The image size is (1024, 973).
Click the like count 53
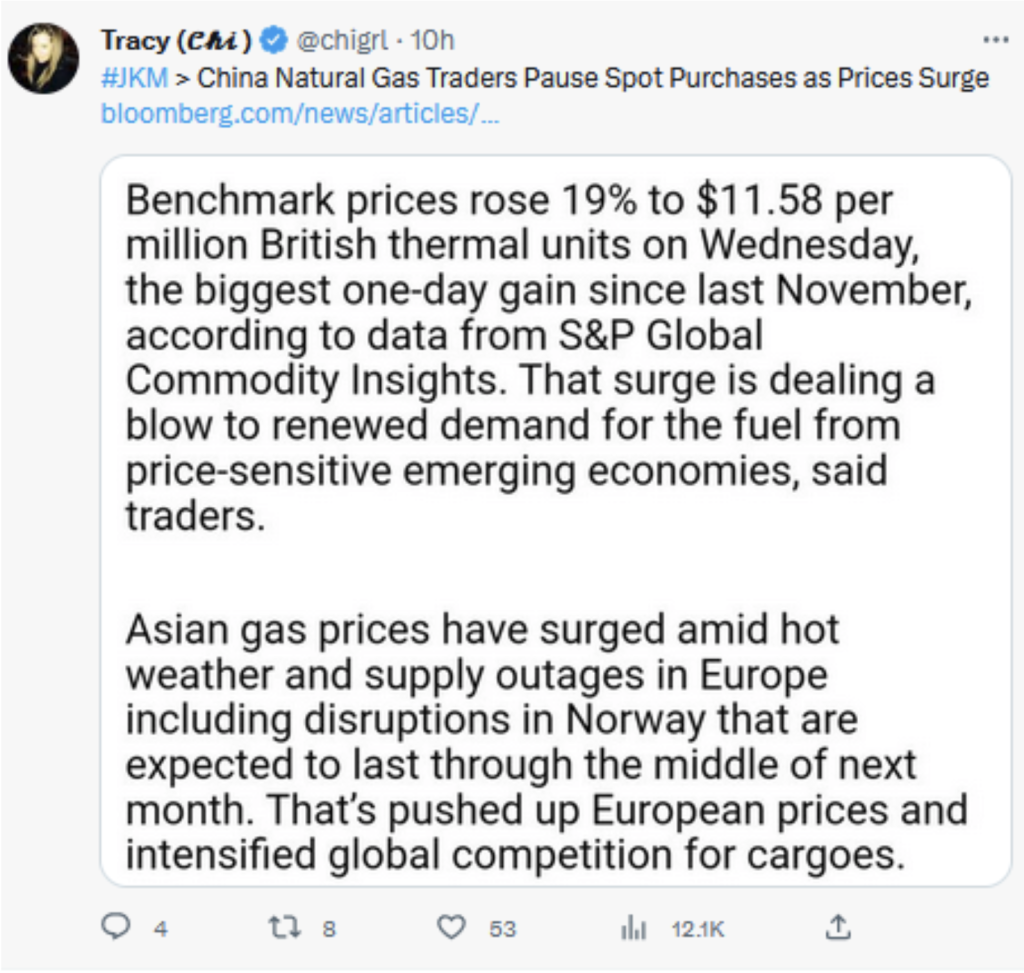pyautogui.click(x=502, y=929)
